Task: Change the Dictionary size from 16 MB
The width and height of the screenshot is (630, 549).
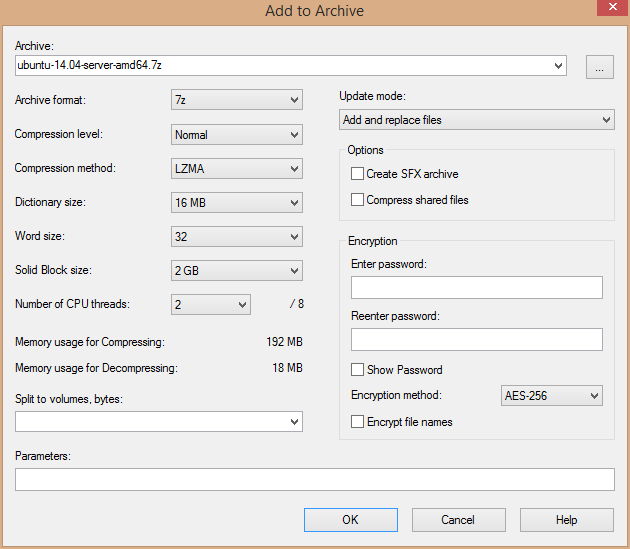Action: (237, 203)
